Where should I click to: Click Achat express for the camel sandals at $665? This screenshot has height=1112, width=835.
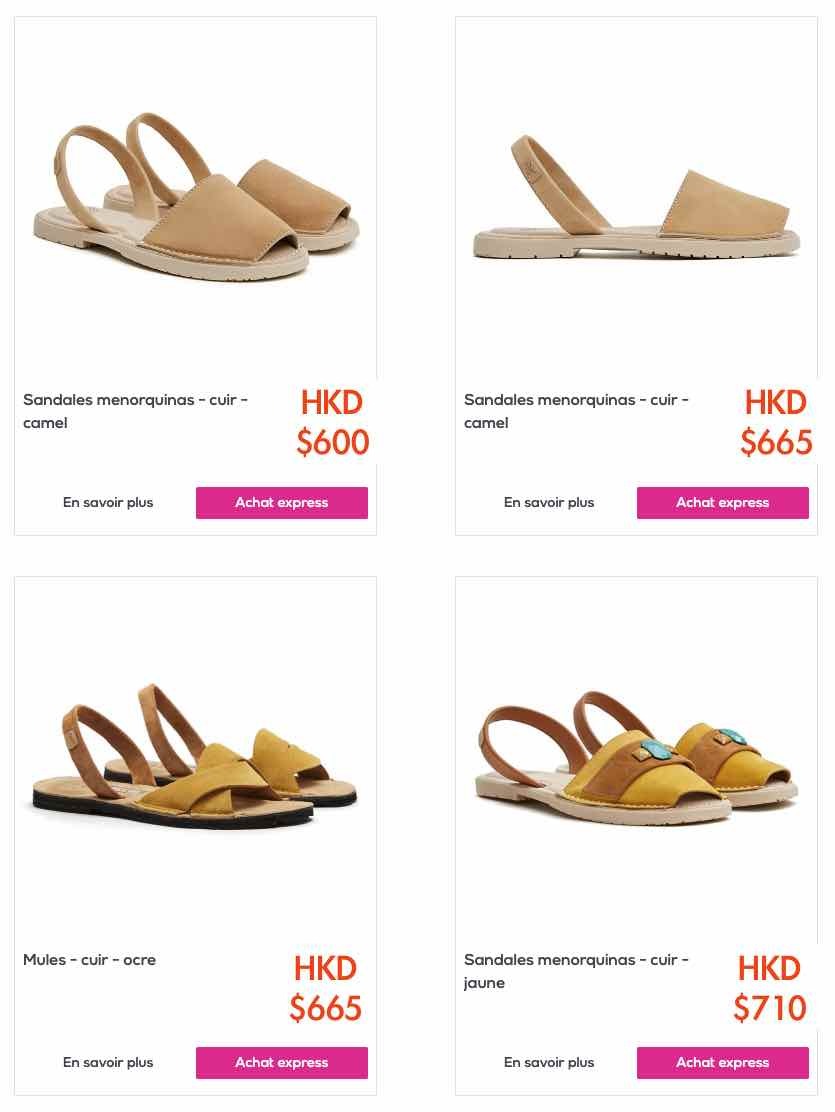(x=722, y=502)
